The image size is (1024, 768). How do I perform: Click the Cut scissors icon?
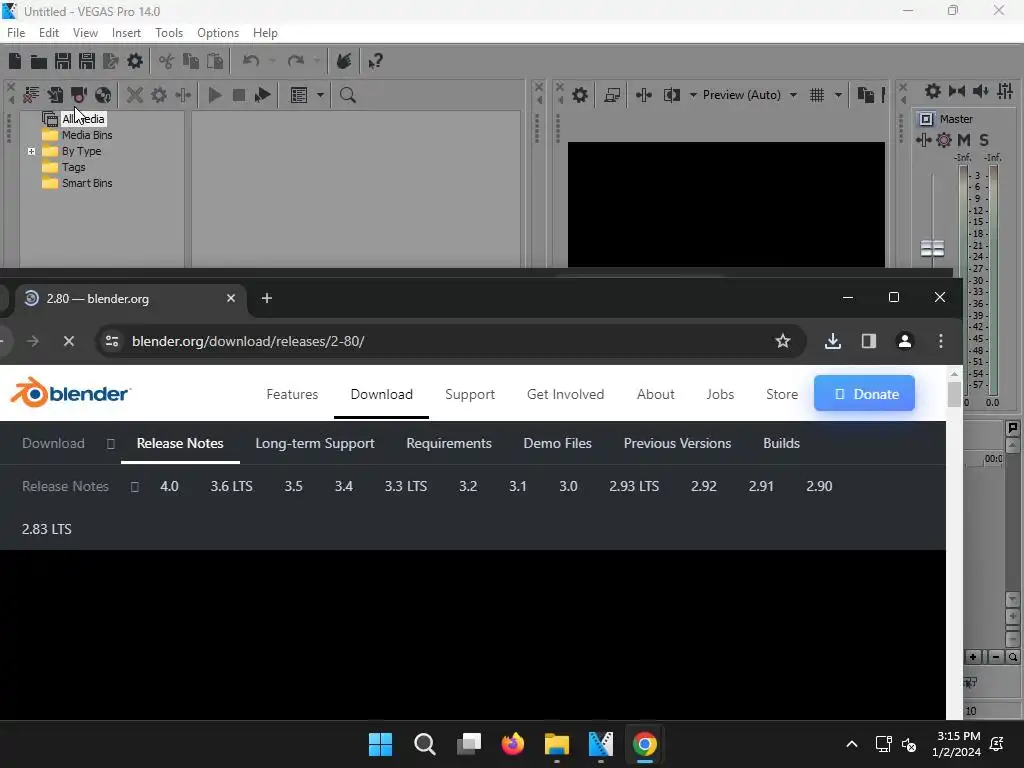tap(167, 61)
